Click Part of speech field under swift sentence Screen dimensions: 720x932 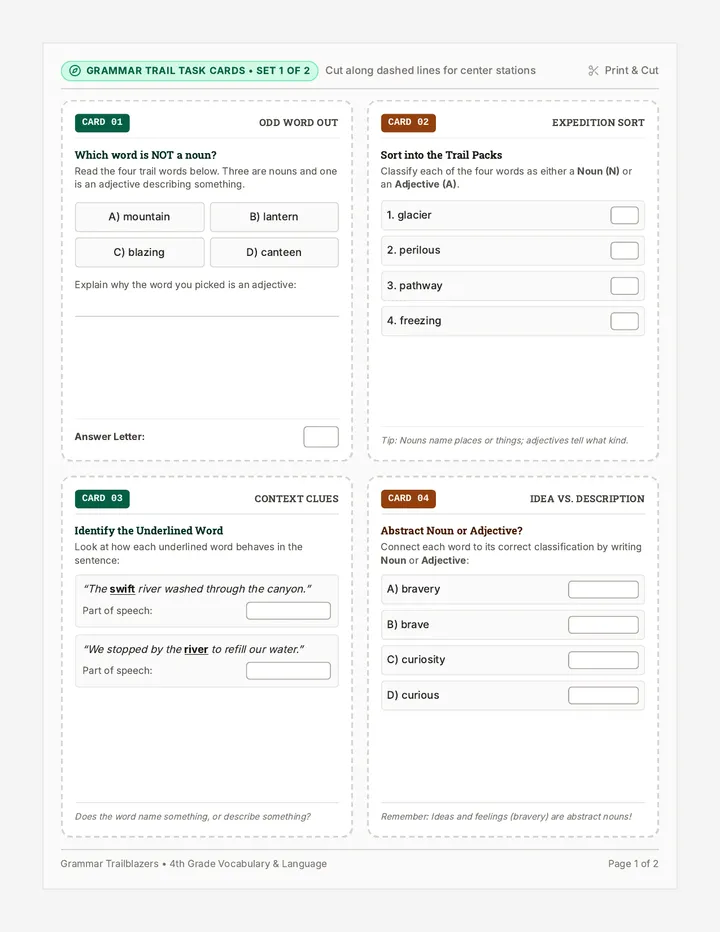click(288, 610)
